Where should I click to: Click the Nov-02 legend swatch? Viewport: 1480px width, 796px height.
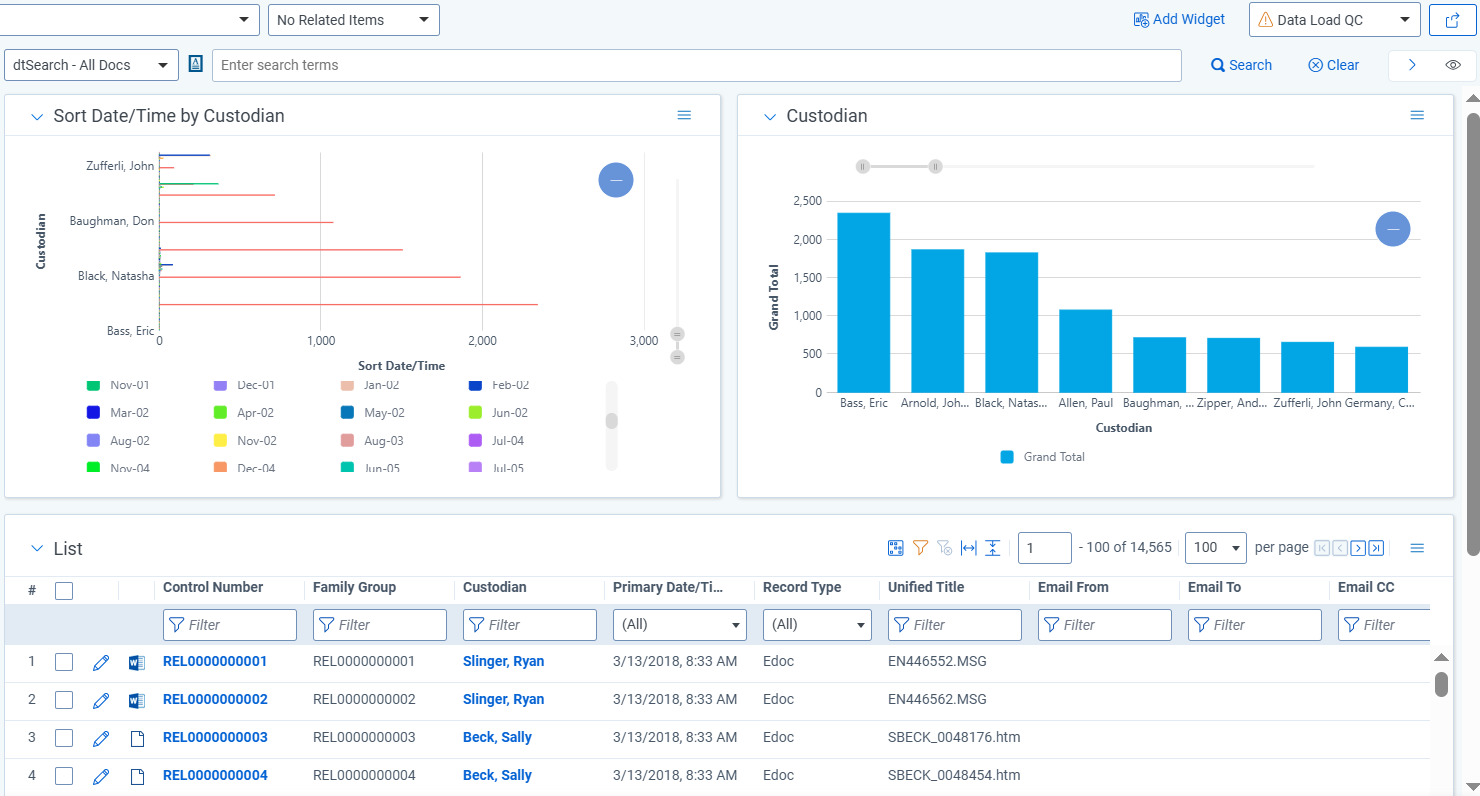pyautogui.click(x=221, y=440)
